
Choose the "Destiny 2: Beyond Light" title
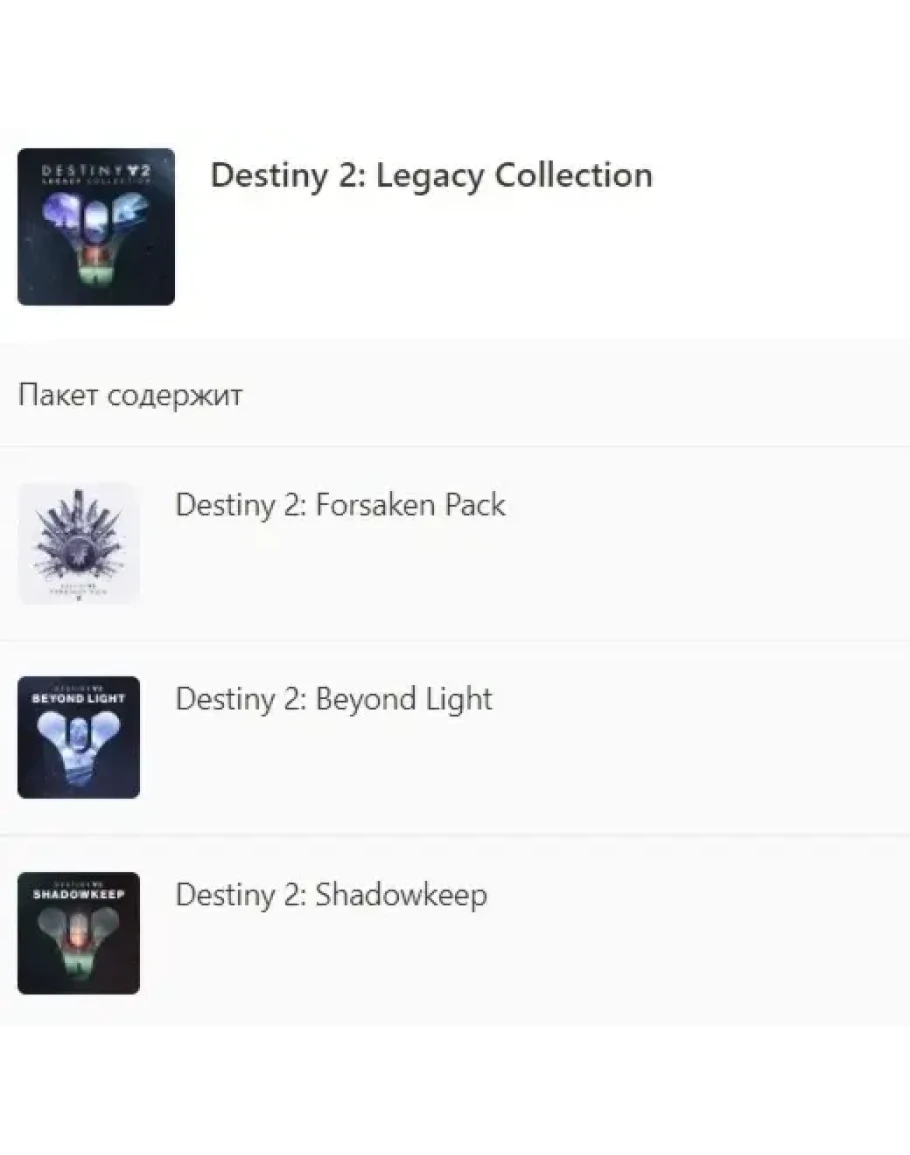(x=334, y=699)
